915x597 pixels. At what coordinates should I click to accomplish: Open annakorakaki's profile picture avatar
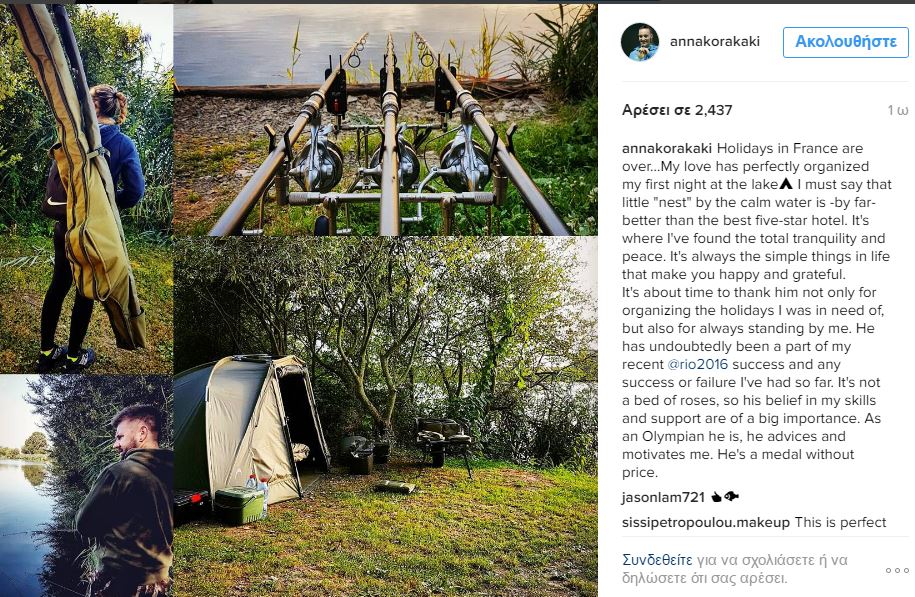click(640, 42)
